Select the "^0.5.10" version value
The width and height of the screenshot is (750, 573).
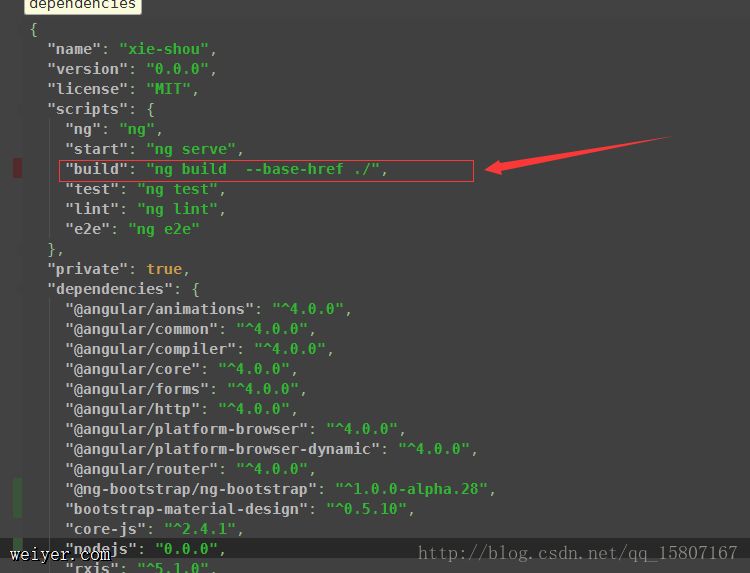(366, 509)
